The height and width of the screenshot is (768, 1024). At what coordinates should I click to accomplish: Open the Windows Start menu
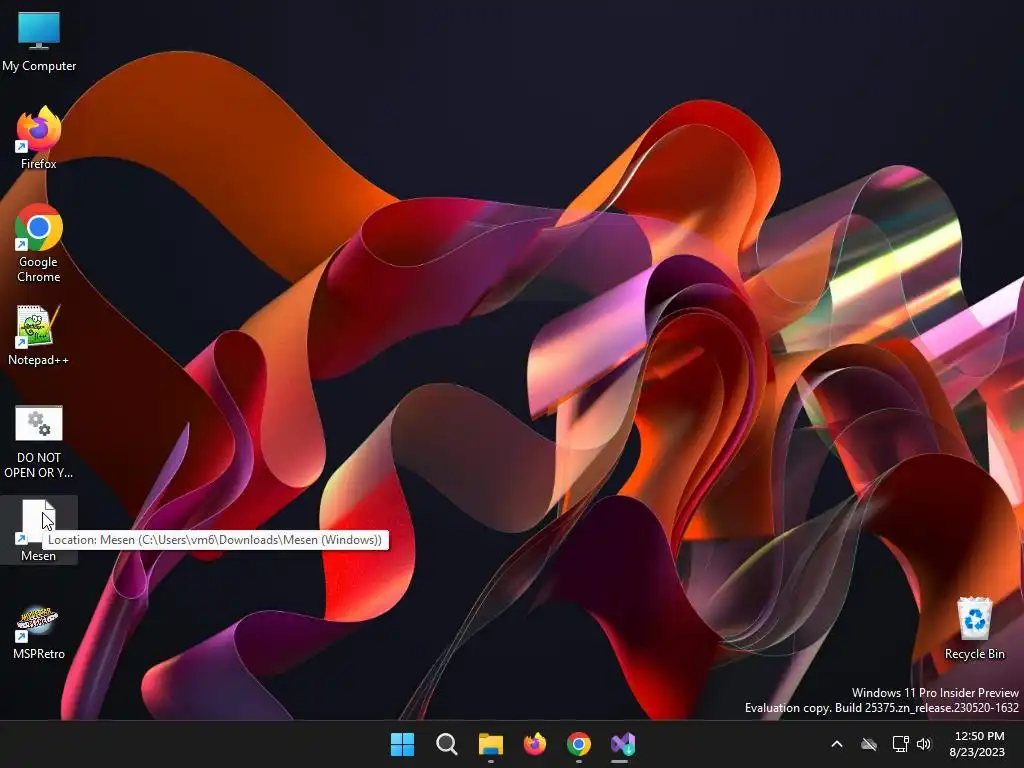pyautogui.click(x=402, y=744)
